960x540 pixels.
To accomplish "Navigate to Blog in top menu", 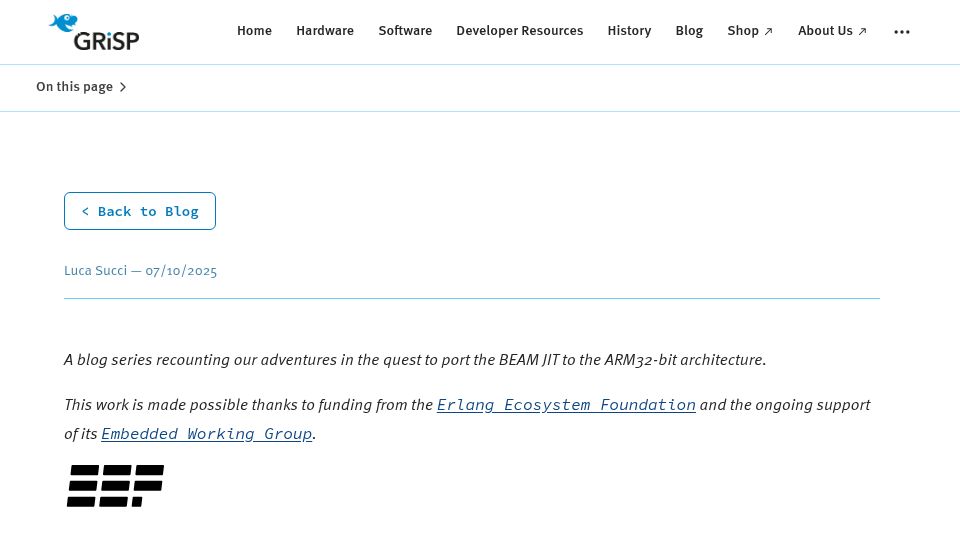I will point(689,31).
